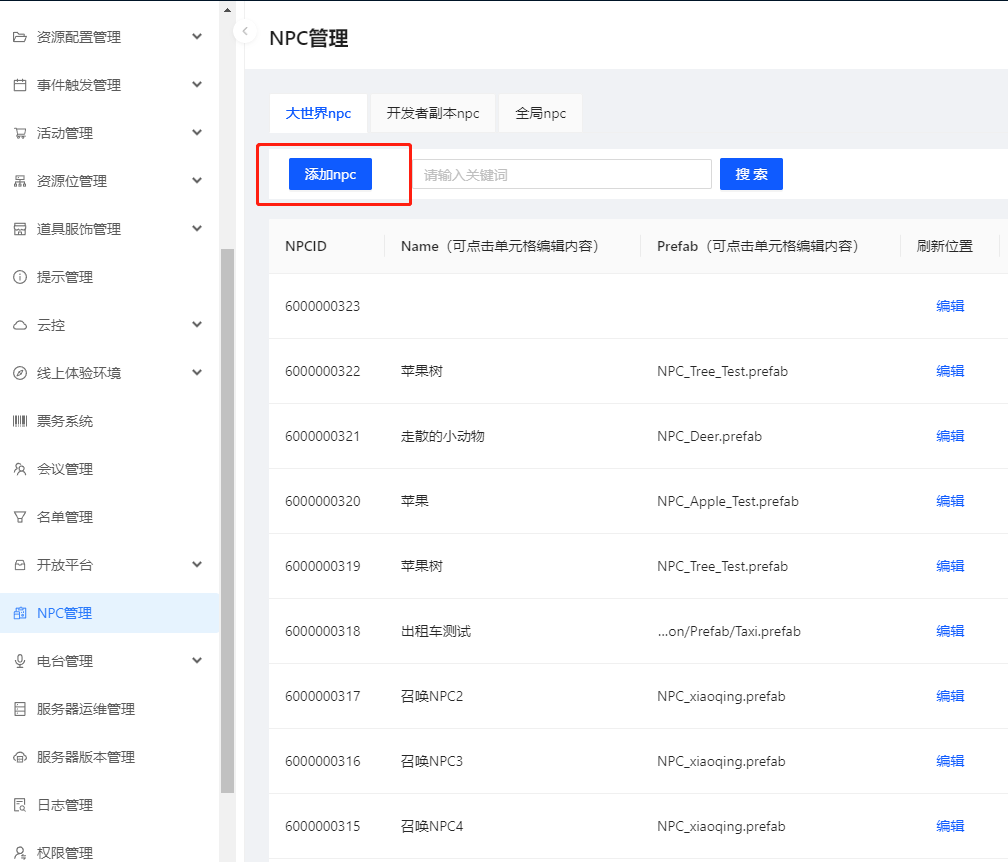Click the 添加npc button
Image resolution: width=1008 pixels, height=862 pixels.
click(330, 174)
